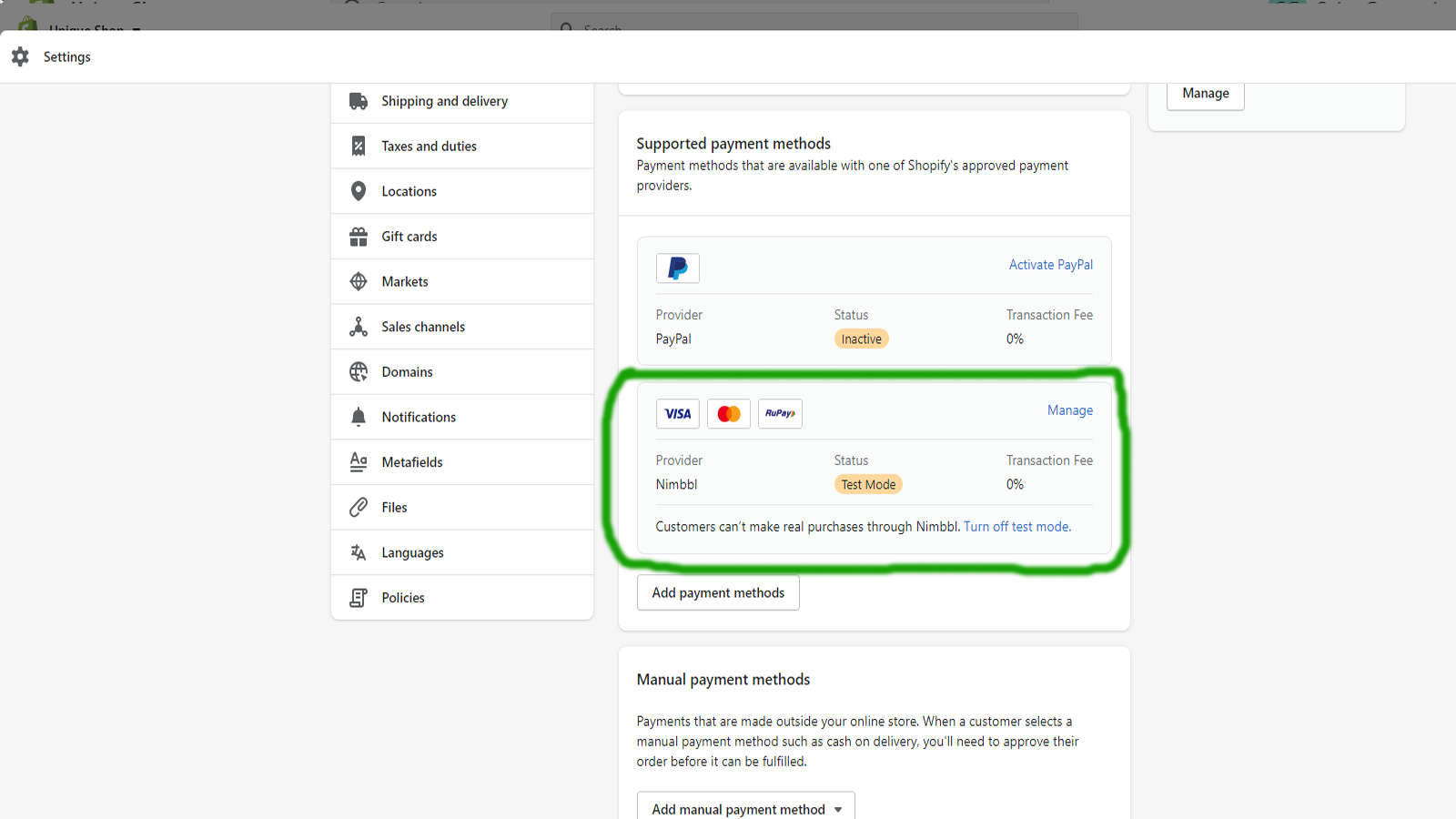The height and width of the screenshot is (819, 1456).
Task: Open the Files section
Action: coord(462,507)
